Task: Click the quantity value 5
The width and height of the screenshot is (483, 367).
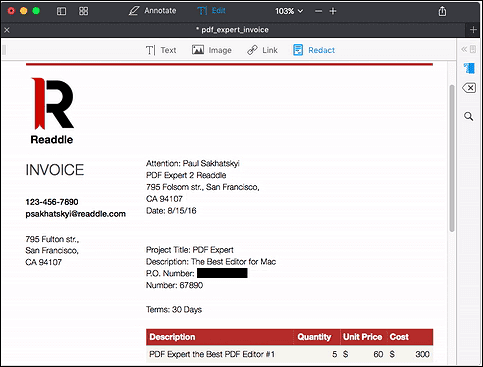Action: pos(334,354)
